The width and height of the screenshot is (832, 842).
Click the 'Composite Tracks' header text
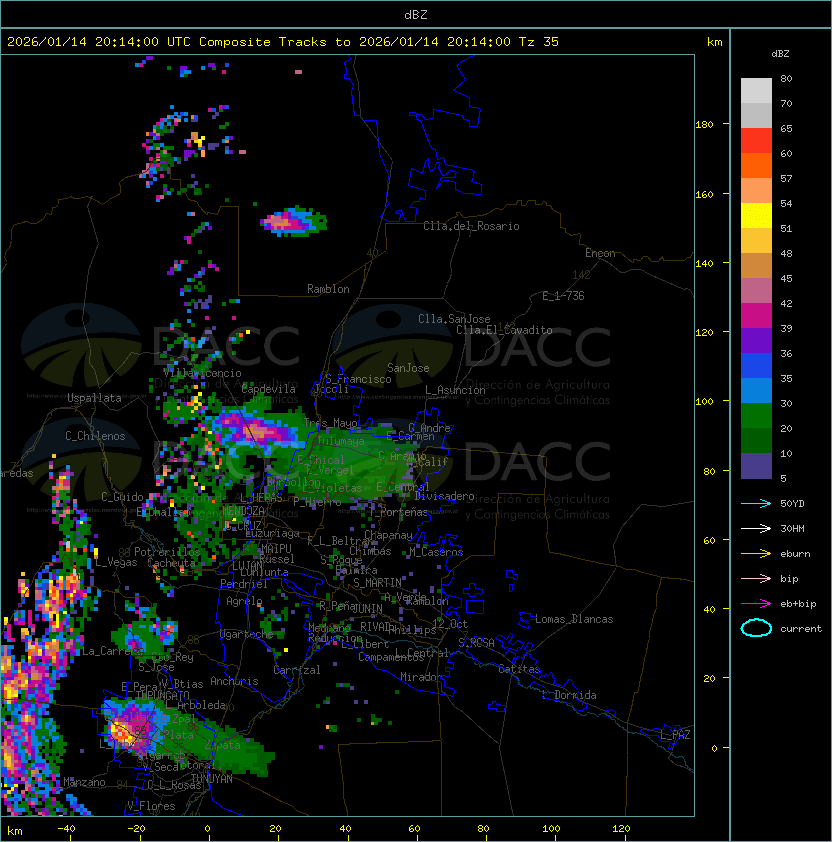(x=263, y=42)
